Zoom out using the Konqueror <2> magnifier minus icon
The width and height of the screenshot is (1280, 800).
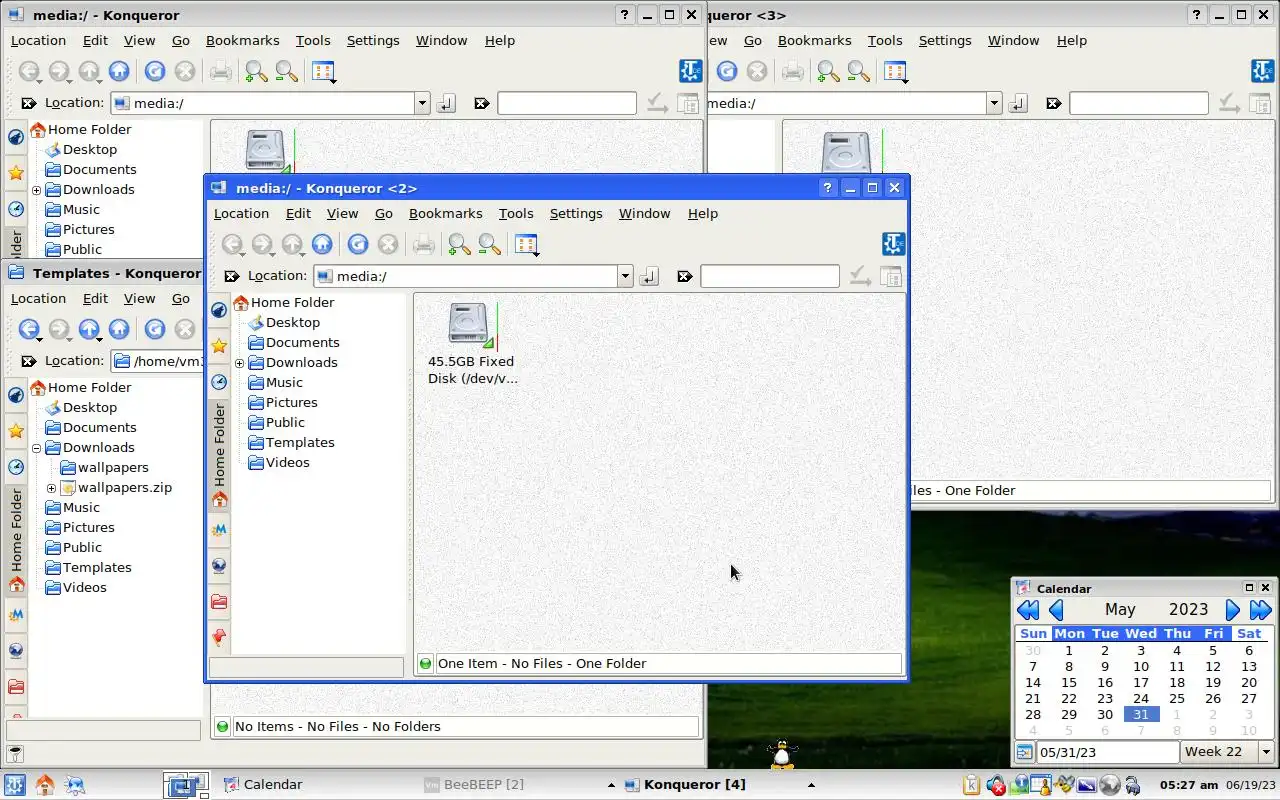pos(489,244)
